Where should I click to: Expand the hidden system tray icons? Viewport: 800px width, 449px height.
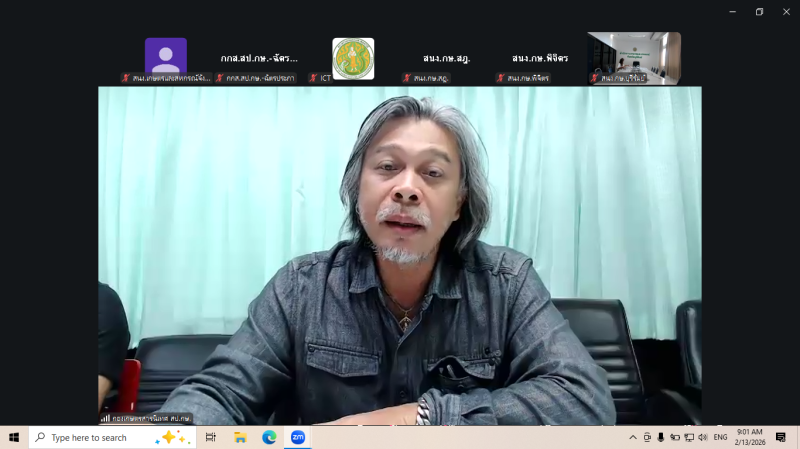[x=632, y=437]
